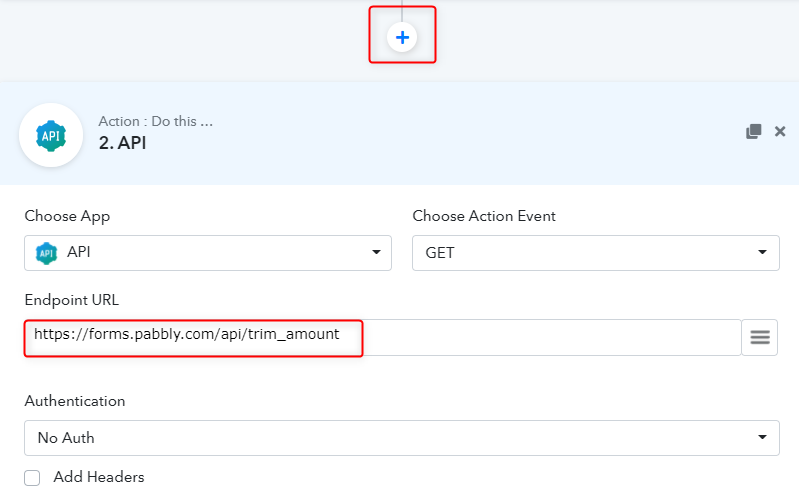
Task: Click the Choose Action Event label
Action: [x=484, y=216]
